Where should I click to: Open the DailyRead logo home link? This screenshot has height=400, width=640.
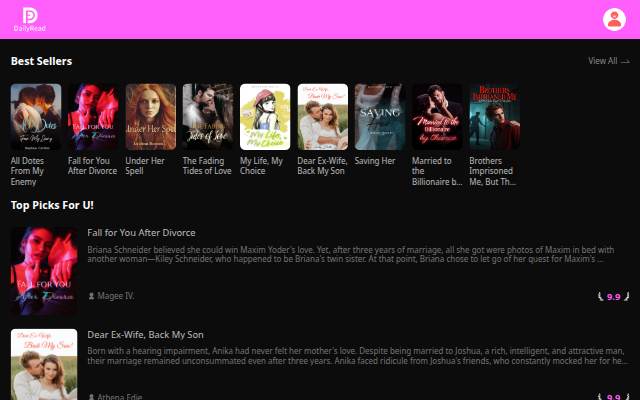click(30, 20)
